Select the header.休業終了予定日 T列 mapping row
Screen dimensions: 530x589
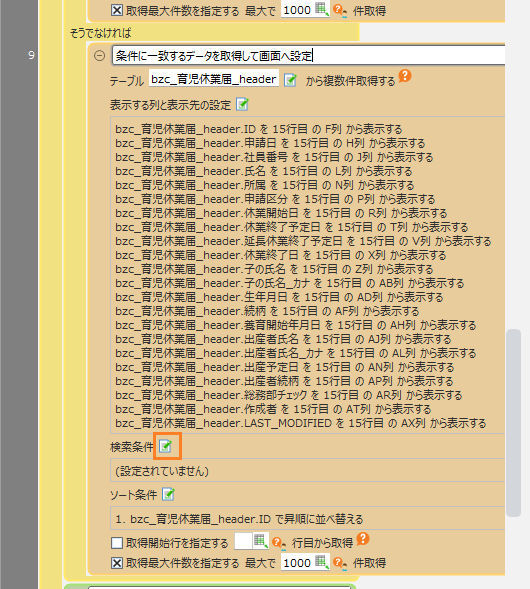tap(291, 227)
